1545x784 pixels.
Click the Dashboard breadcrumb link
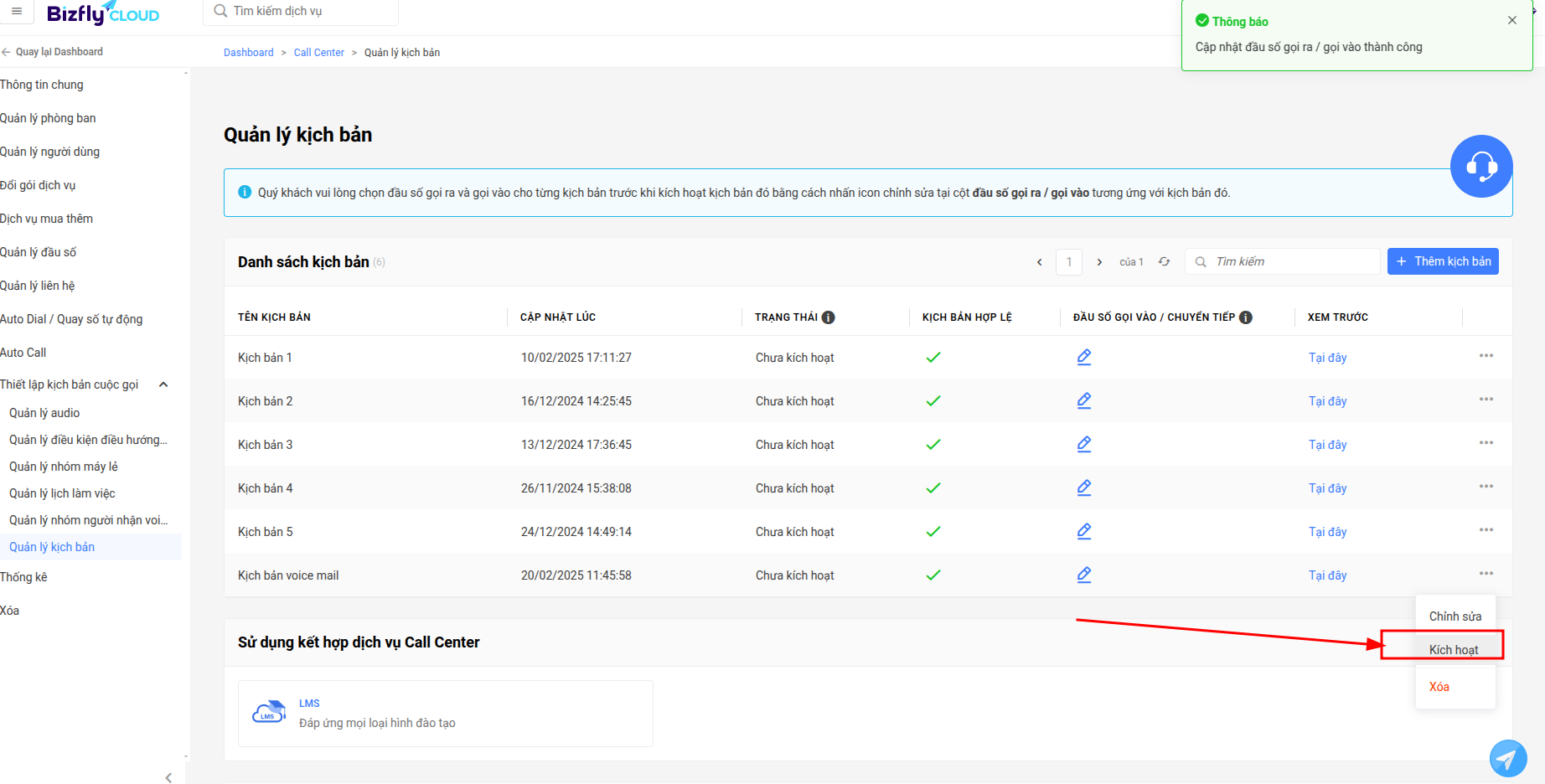click(249, 53)
